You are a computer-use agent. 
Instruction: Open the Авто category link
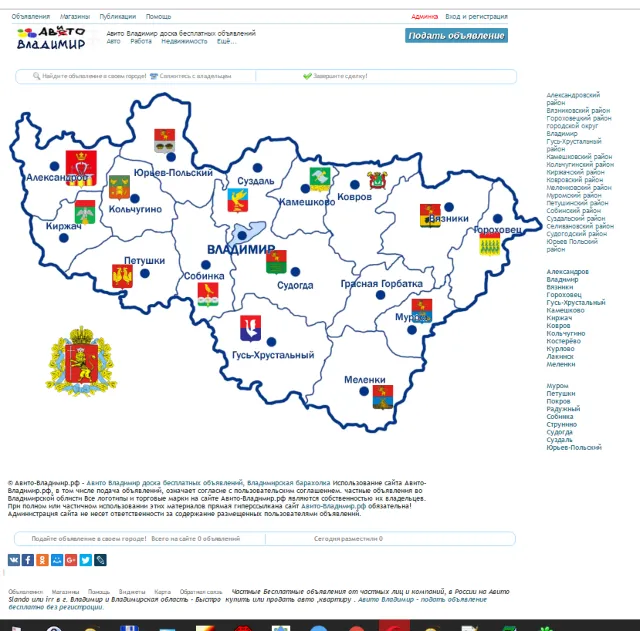pyautogui.click(x=113, y=41)
